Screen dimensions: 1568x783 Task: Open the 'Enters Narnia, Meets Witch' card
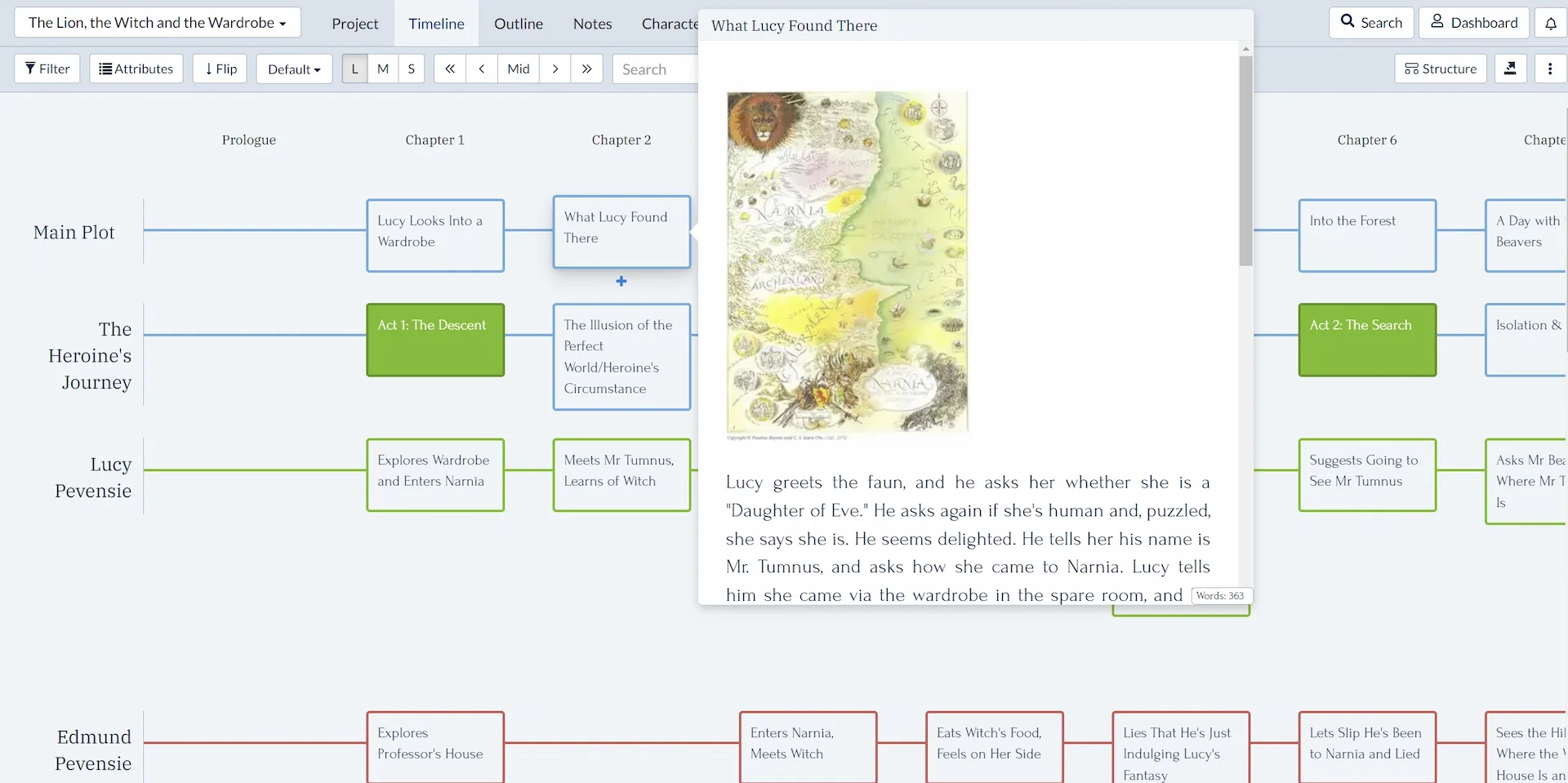pos(808,747)
